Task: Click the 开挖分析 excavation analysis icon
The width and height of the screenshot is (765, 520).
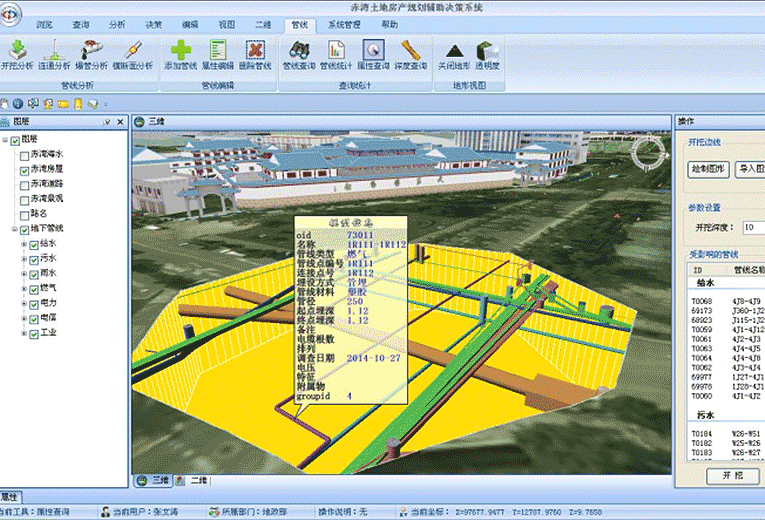Action: point(17,52)
